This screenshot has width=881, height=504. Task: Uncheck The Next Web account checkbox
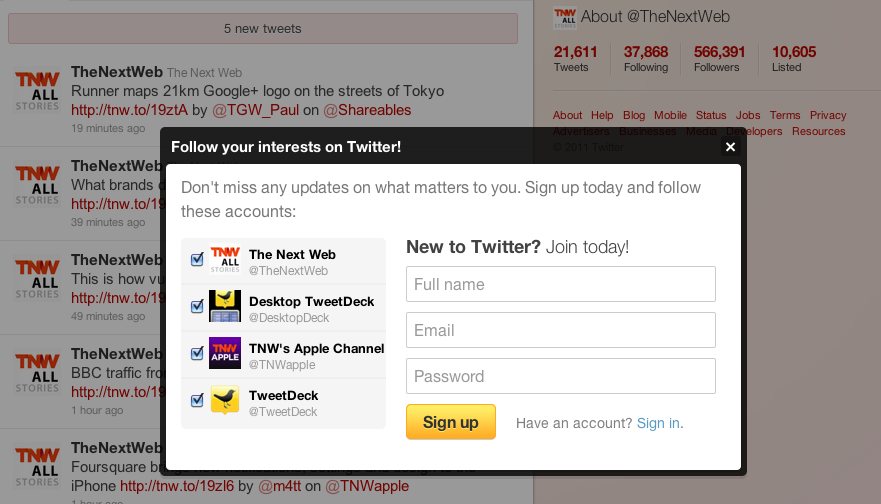click(197, 260)
